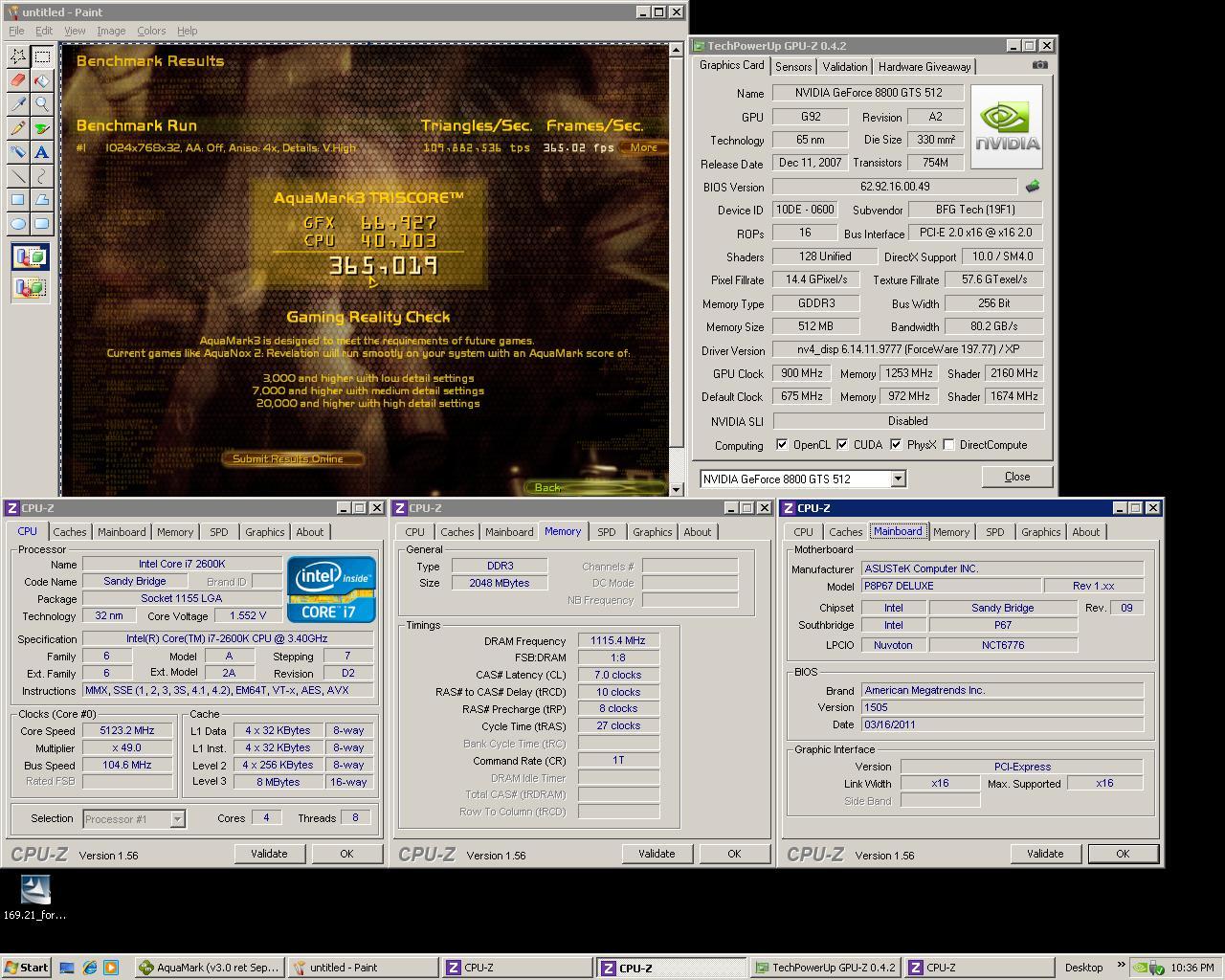
Task: Activate the Magnifier tool in Paint
Action: (x=41, y=104)
